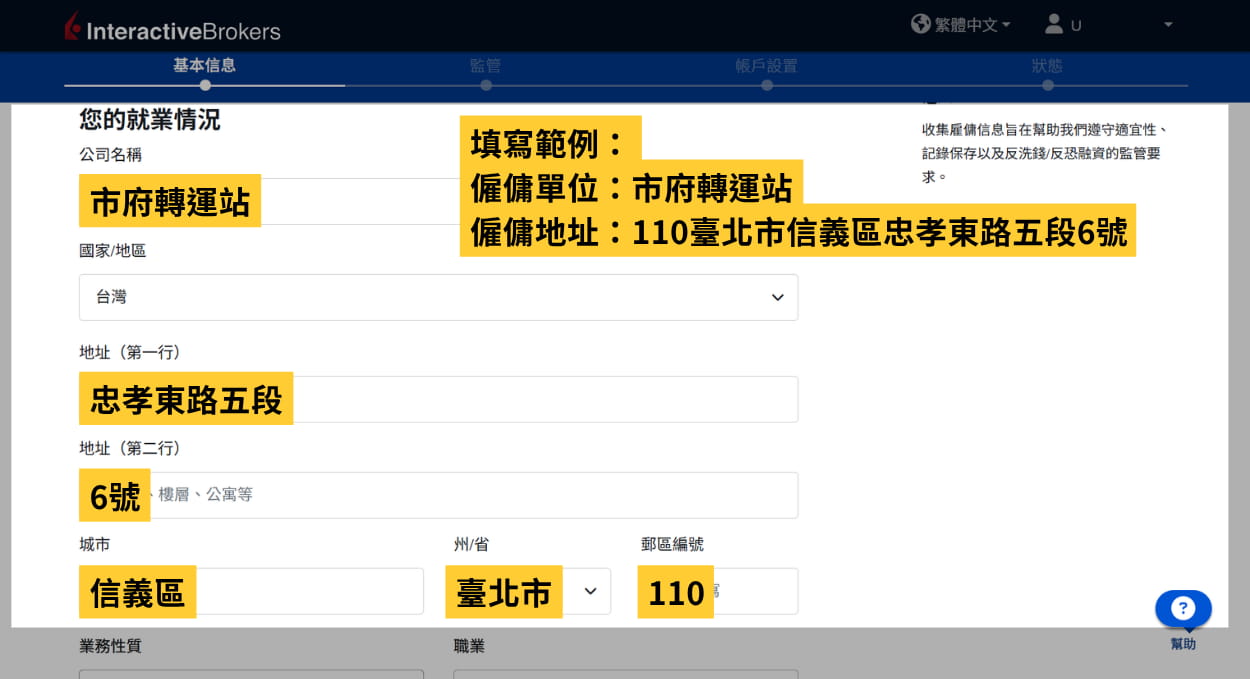
Task: Click the 業務性質 field below
Action: [251, 674]
